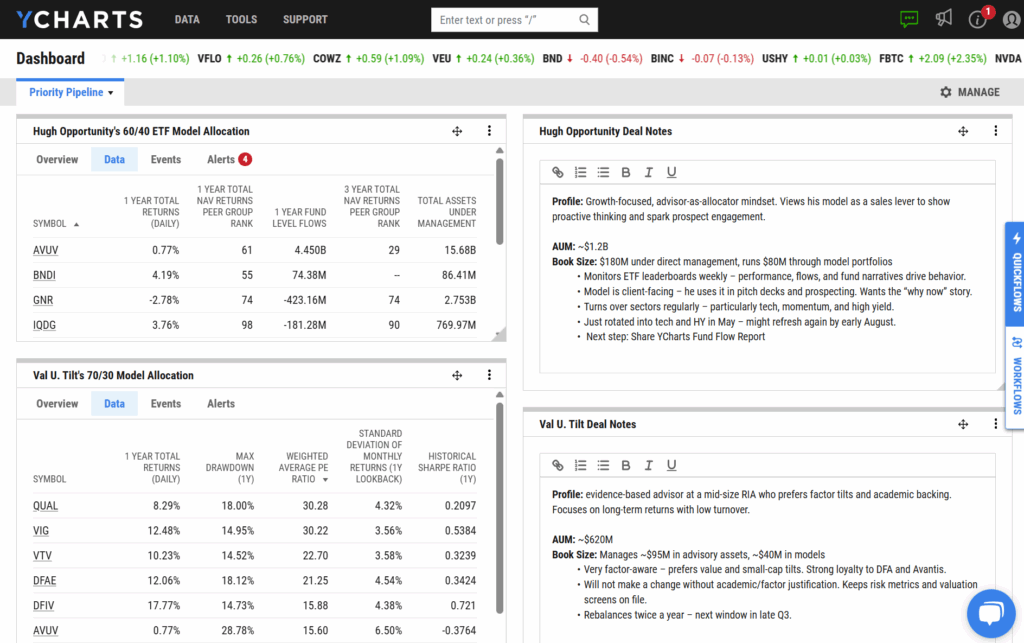This screenshot has width=1024, height=643.
Task: Click the COWZ ticker in the ticker strip
Action: [327, 59]
